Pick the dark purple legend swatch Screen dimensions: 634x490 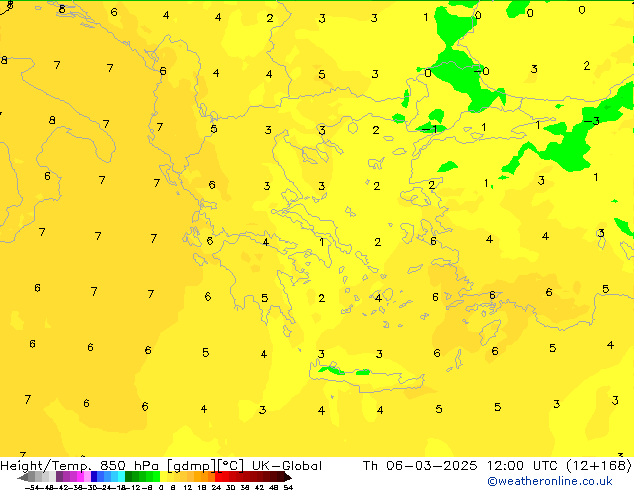click(59, 476)
